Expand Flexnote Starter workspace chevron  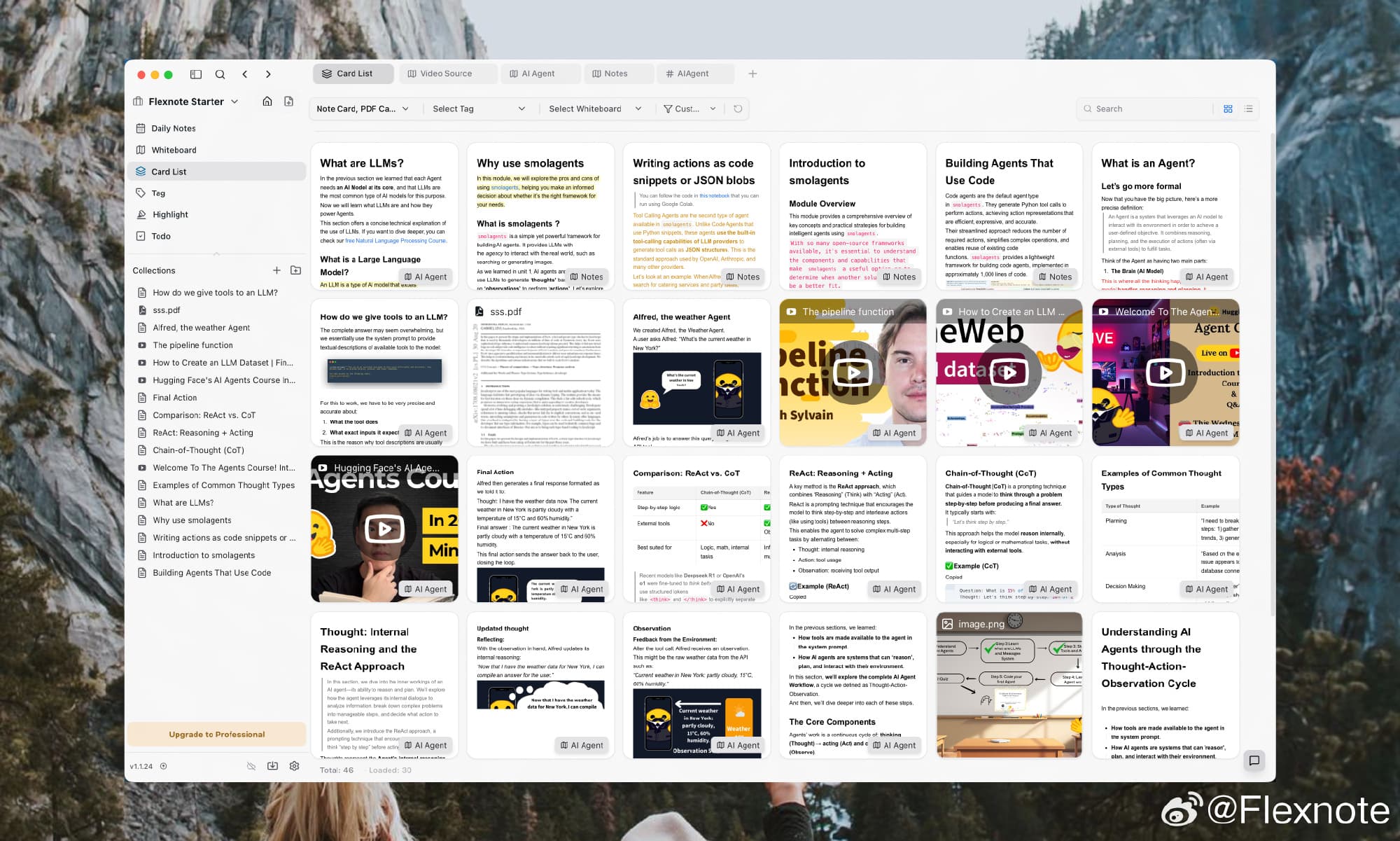point(234,102)
